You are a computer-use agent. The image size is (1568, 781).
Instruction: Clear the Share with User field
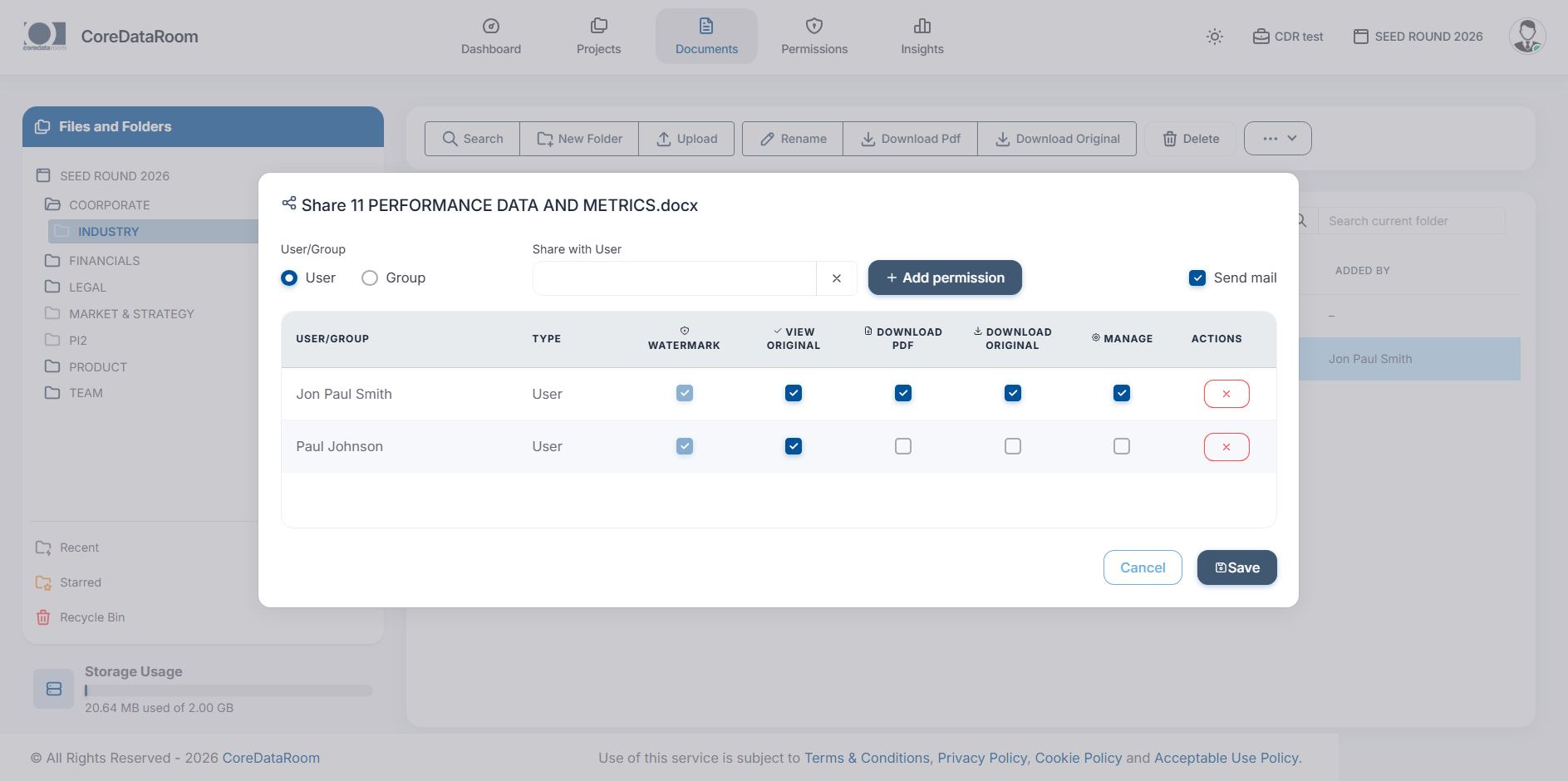coord(837,278)
